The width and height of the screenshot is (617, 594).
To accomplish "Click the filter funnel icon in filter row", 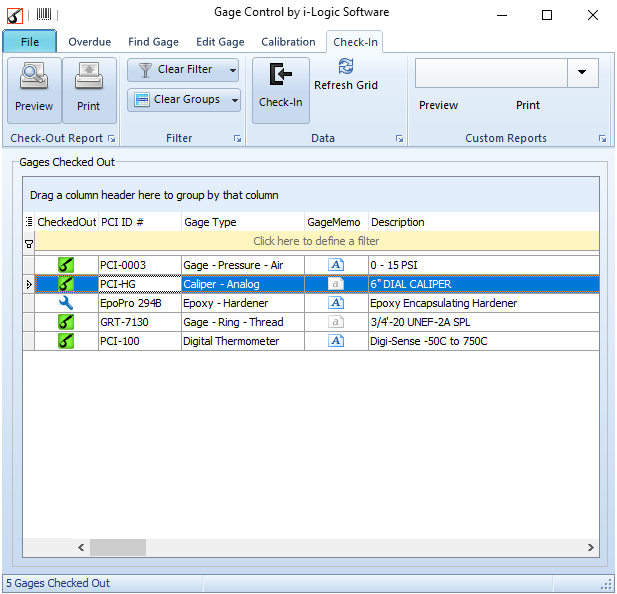I will 28,242.
